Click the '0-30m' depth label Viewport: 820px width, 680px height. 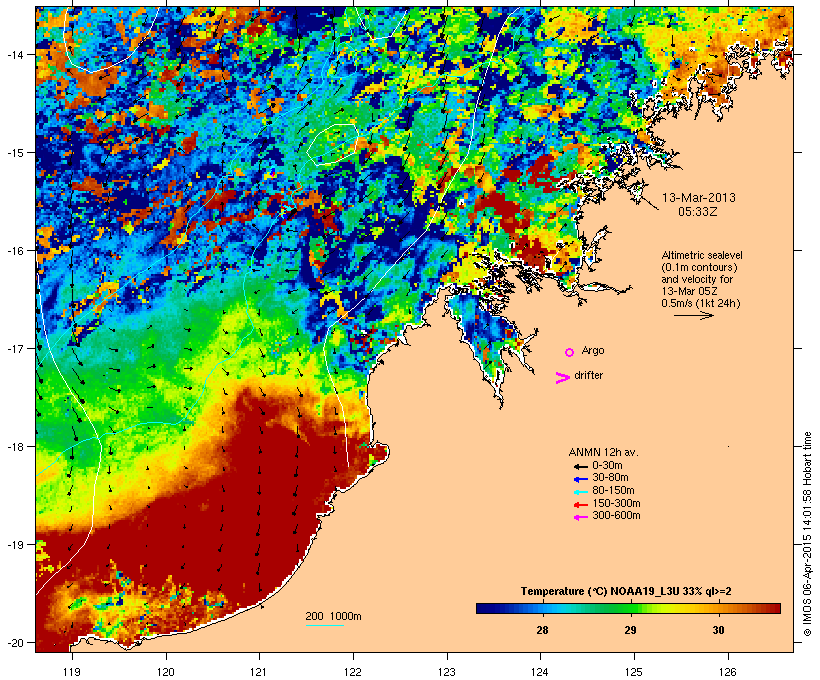(x=607, y=466)
